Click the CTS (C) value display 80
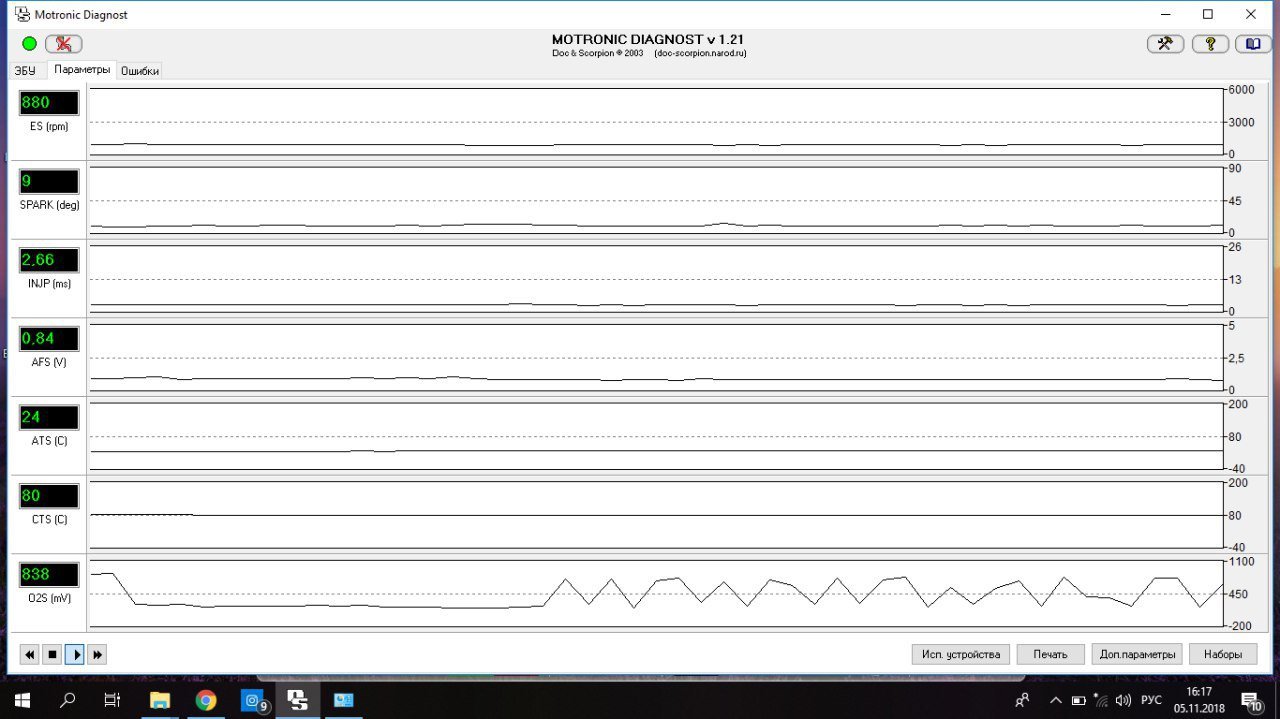This screenshot has width=1280, height=719. 49,496
